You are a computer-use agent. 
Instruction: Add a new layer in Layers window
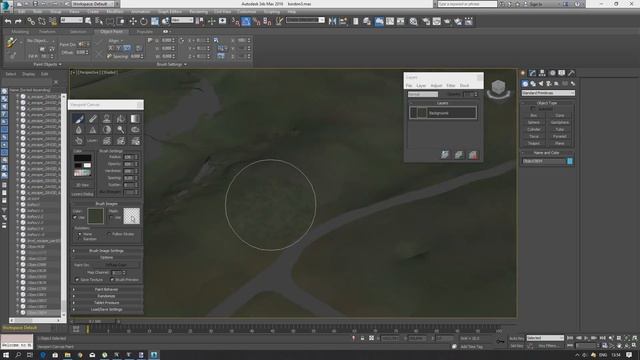(445, 155)
